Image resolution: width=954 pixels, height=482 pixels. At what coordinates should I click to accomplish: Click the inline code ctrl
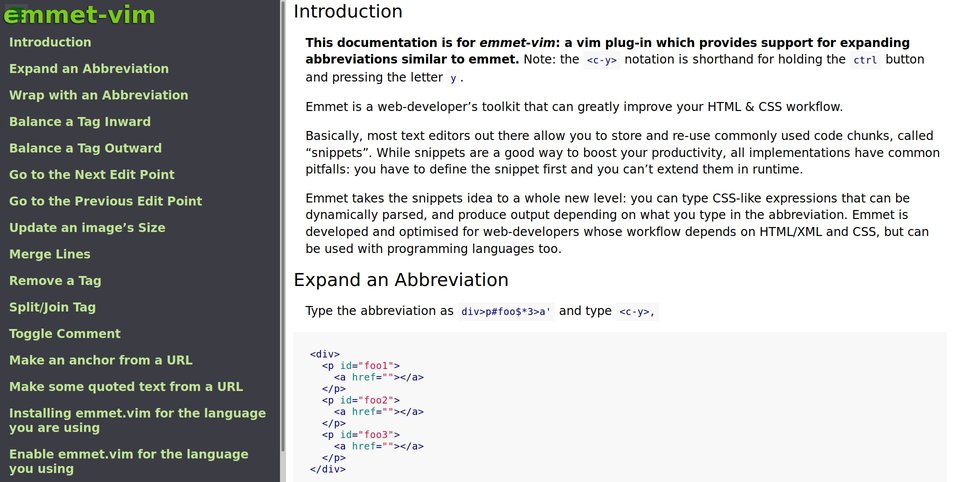(865, 60)
